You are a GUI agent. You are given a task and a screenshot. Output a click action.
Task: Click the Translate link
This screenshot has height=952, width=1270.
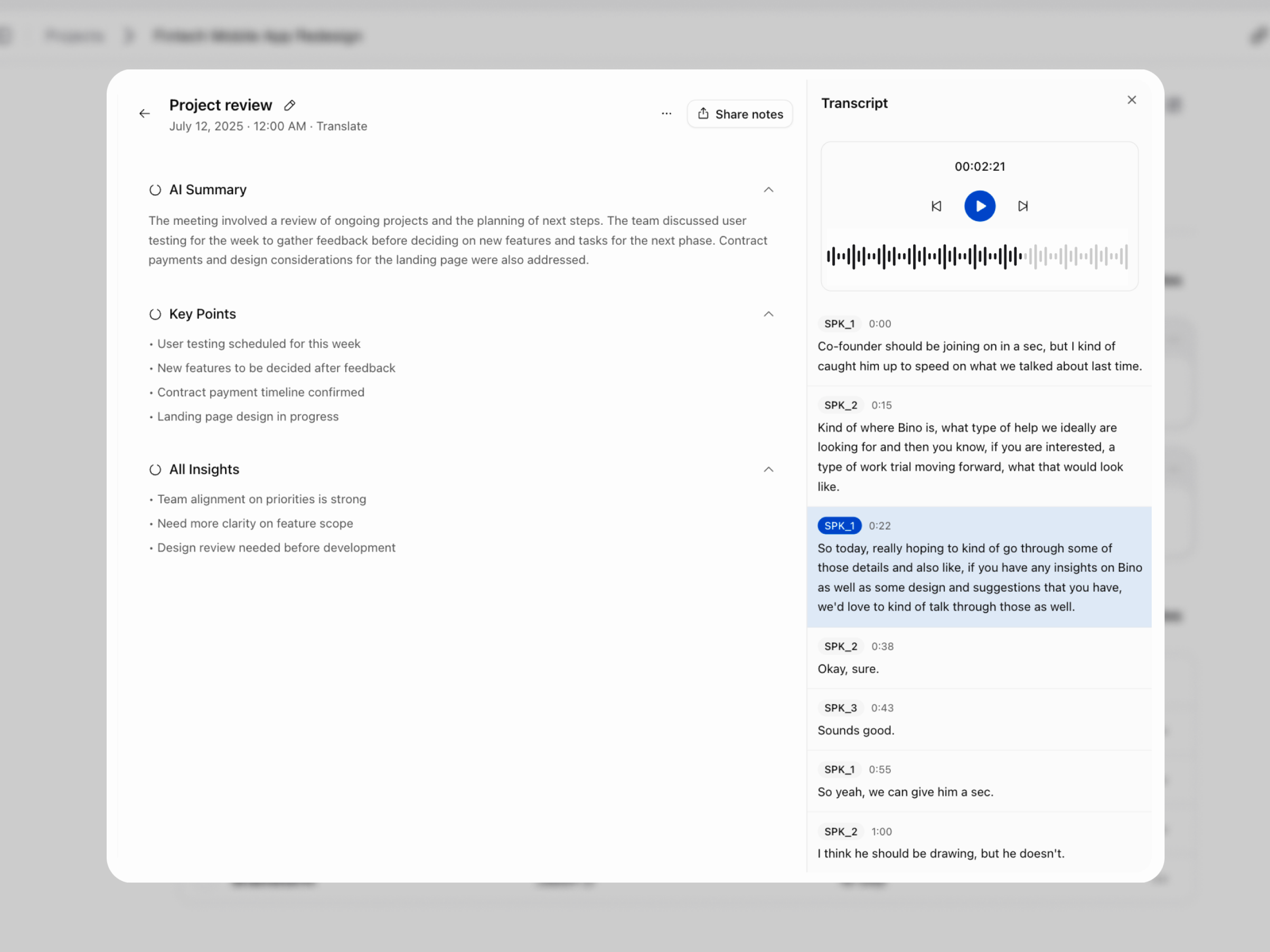[x=341, y=126]
